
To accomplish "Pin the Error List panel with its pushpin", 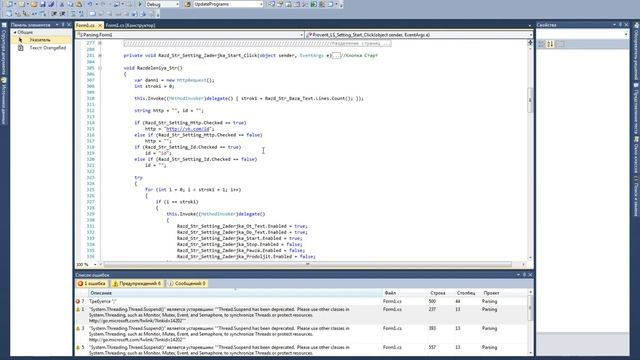I will pos(524,275).
